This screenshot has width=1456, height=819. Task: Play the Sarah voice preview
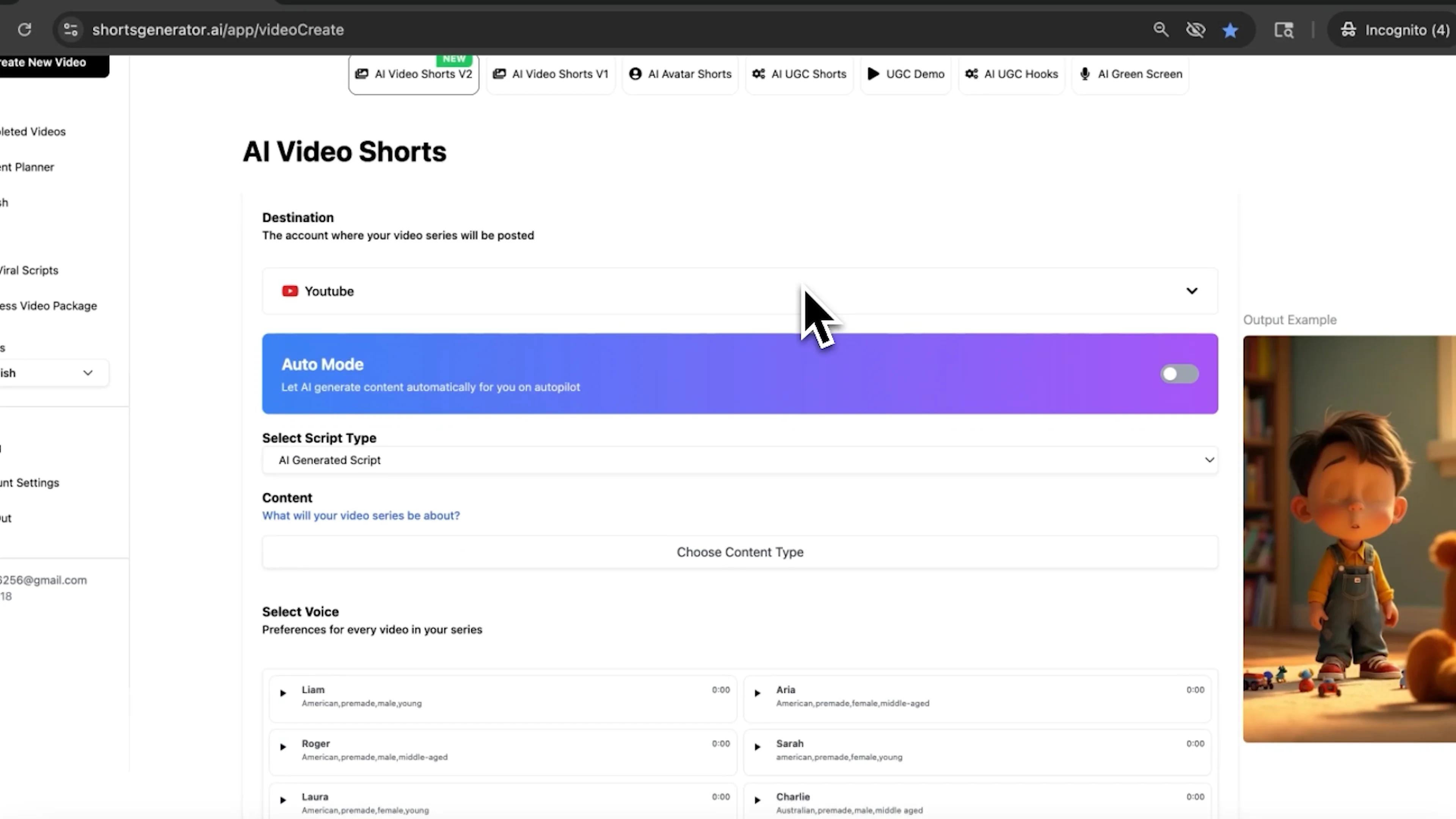758,746
